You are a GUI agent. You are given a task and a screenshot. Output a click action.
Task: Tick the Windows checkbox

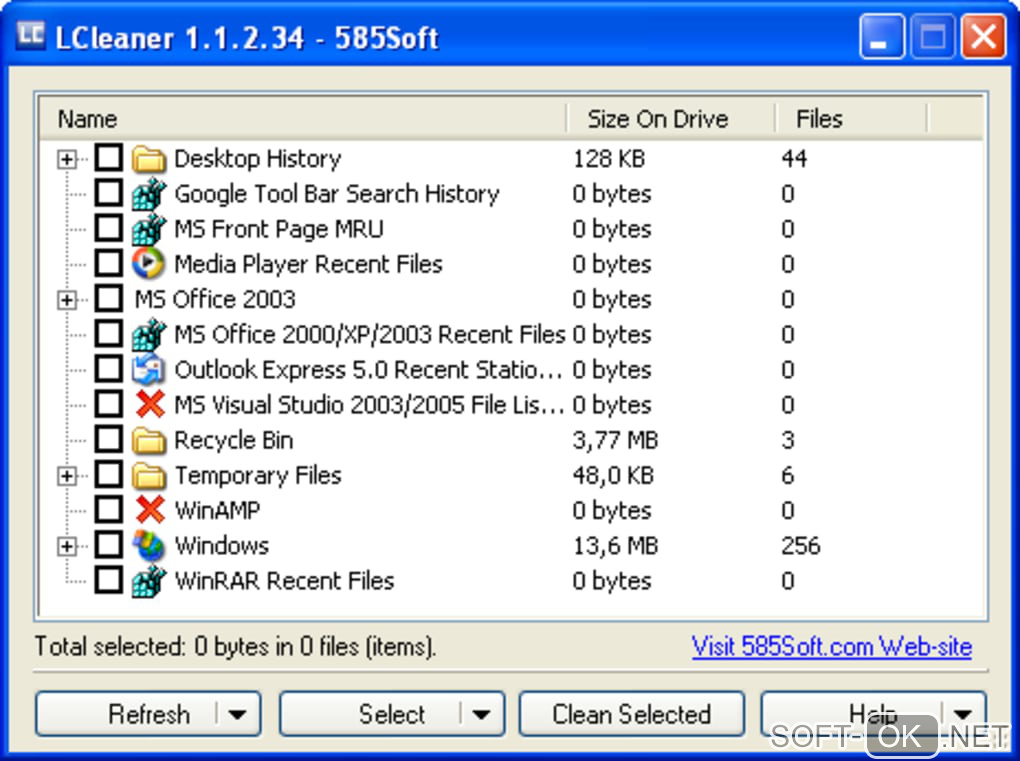pyautogui.click(x=108, y=545)
